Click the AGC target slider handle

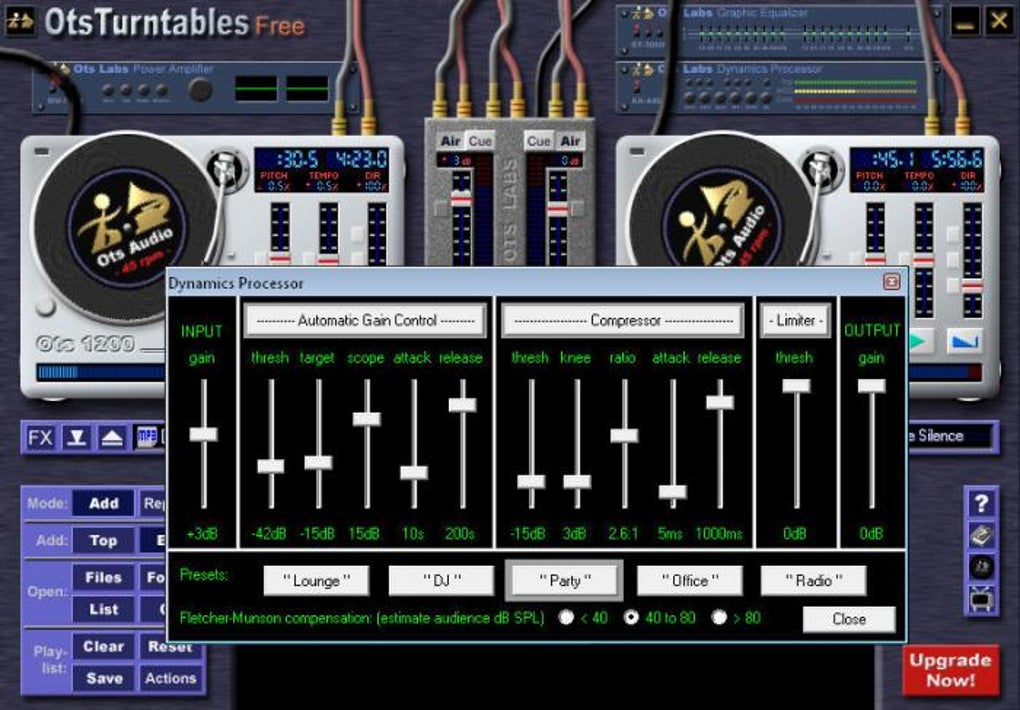coord(318,463)
